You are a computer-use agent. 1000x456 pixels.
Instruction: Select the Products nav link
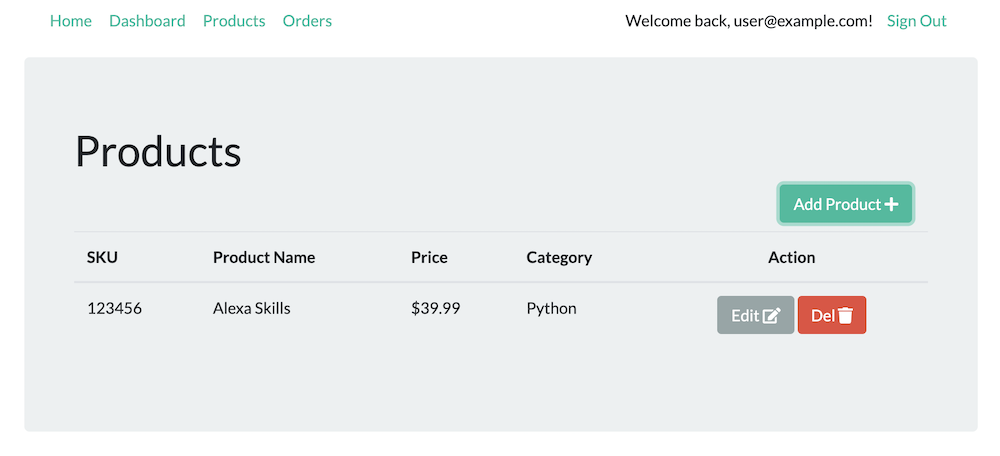tap(234, 21)
